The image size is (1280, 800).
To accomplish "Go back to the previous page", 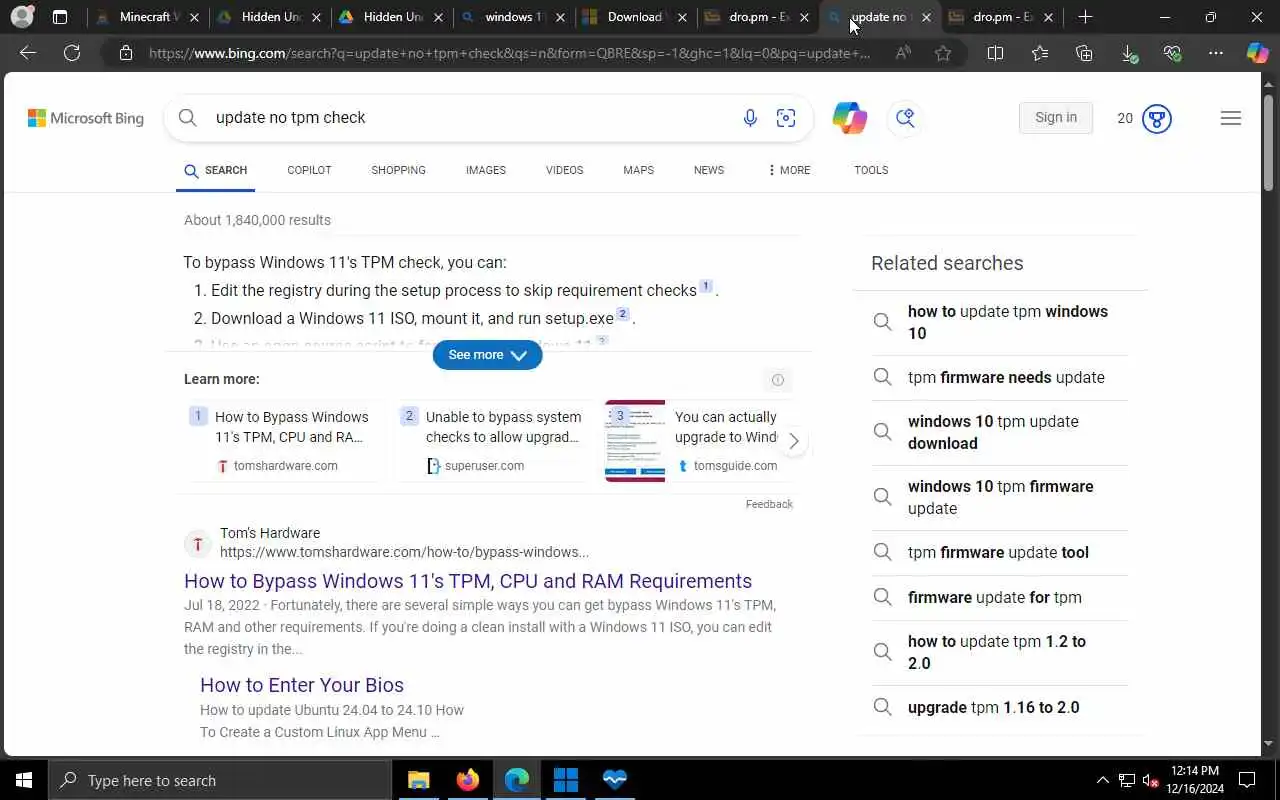I will click(x=28, y=53).
